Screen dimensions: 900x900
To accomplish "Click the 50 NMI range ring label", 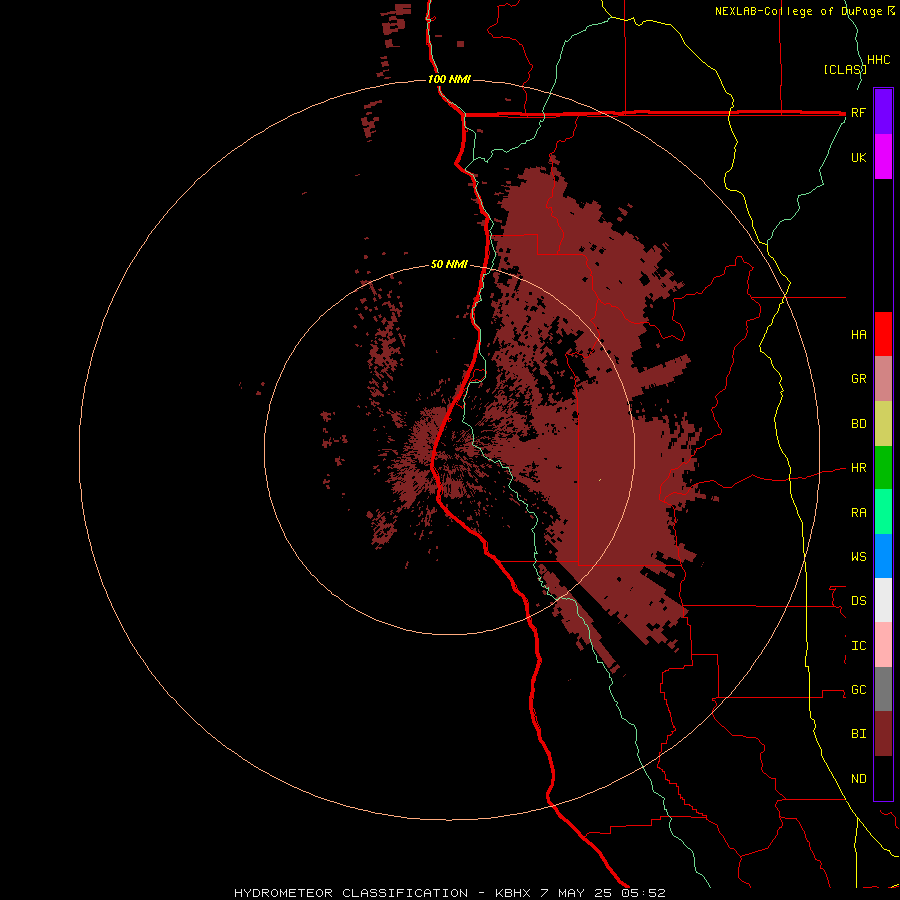I will click(x=449, y=265).
